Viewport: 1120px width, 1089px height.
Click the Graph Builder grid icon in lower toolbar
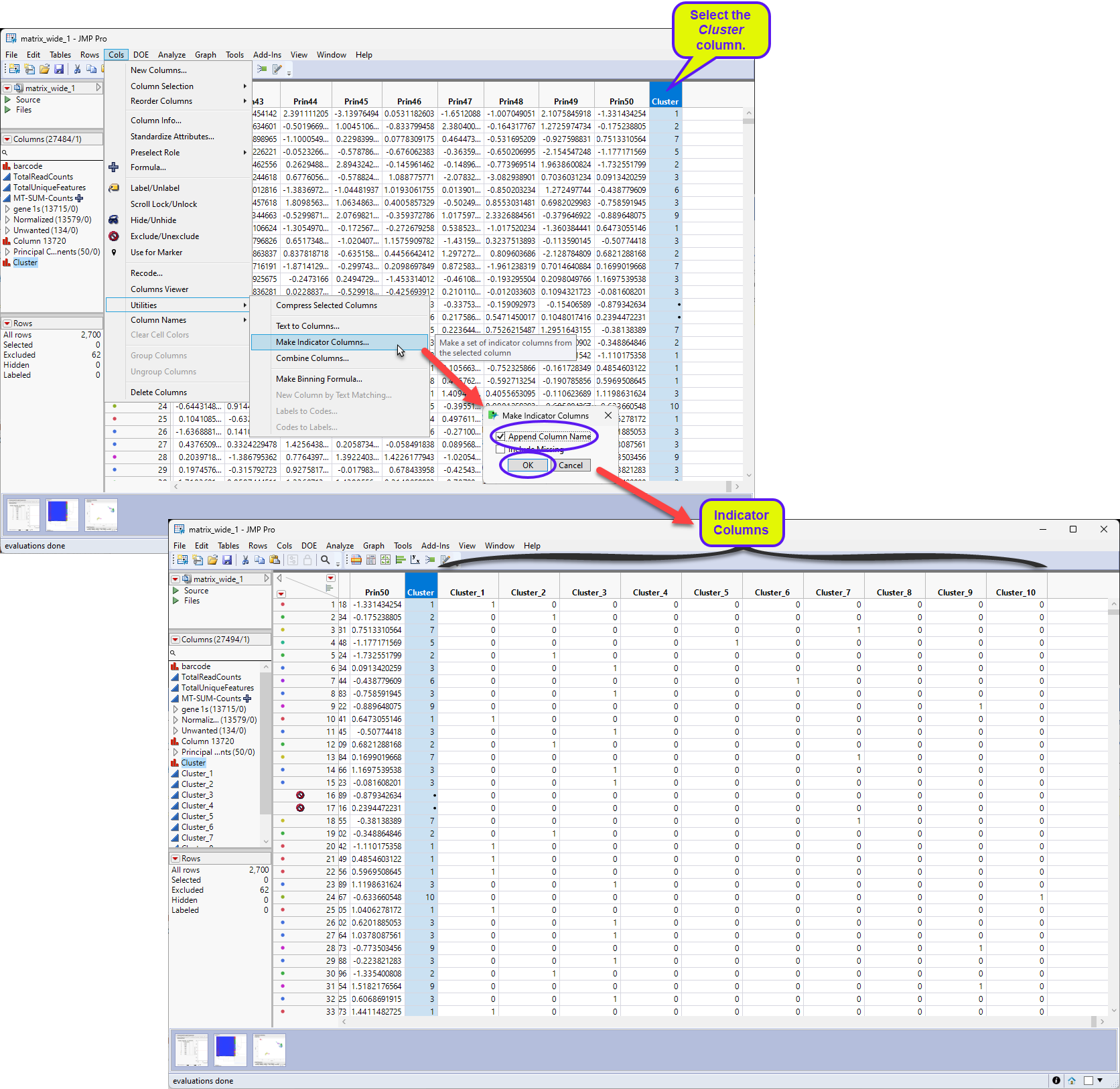click(386, 560)
